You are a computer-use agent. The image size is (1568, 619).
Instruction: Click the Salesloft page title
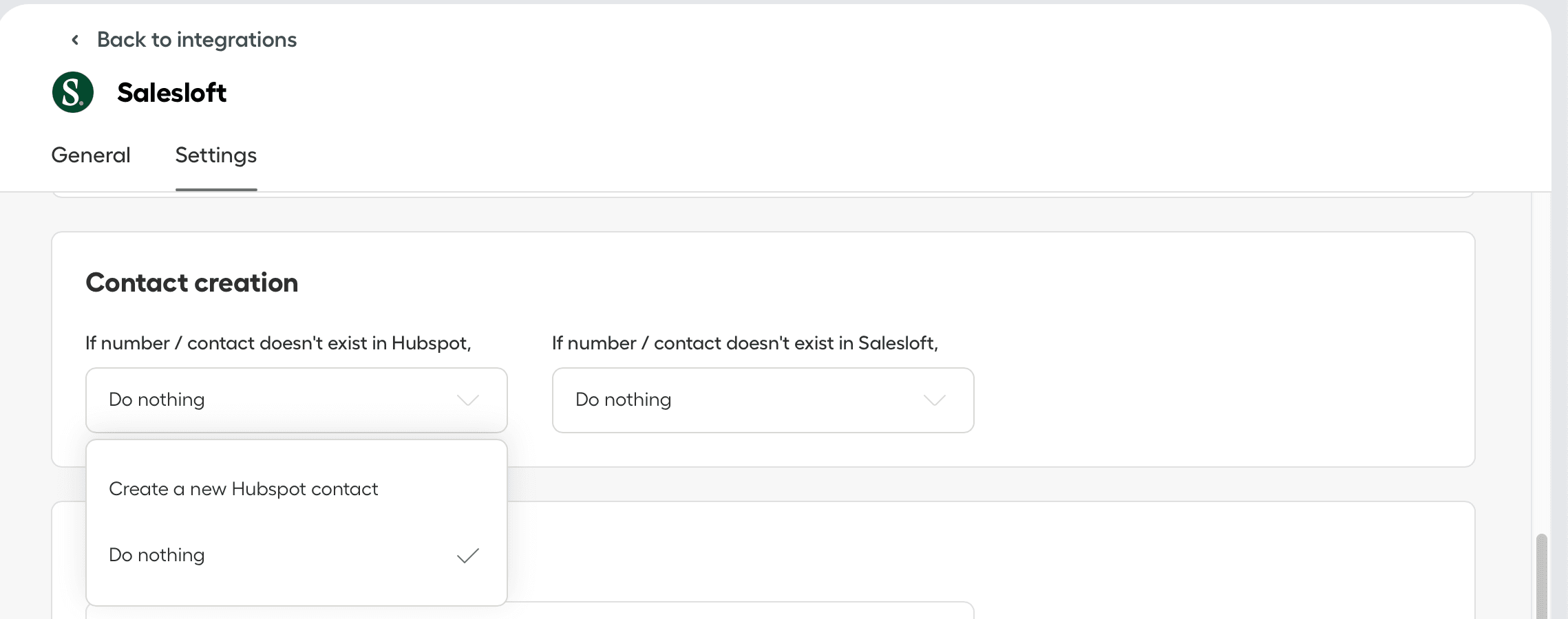[x=171, y=93]
